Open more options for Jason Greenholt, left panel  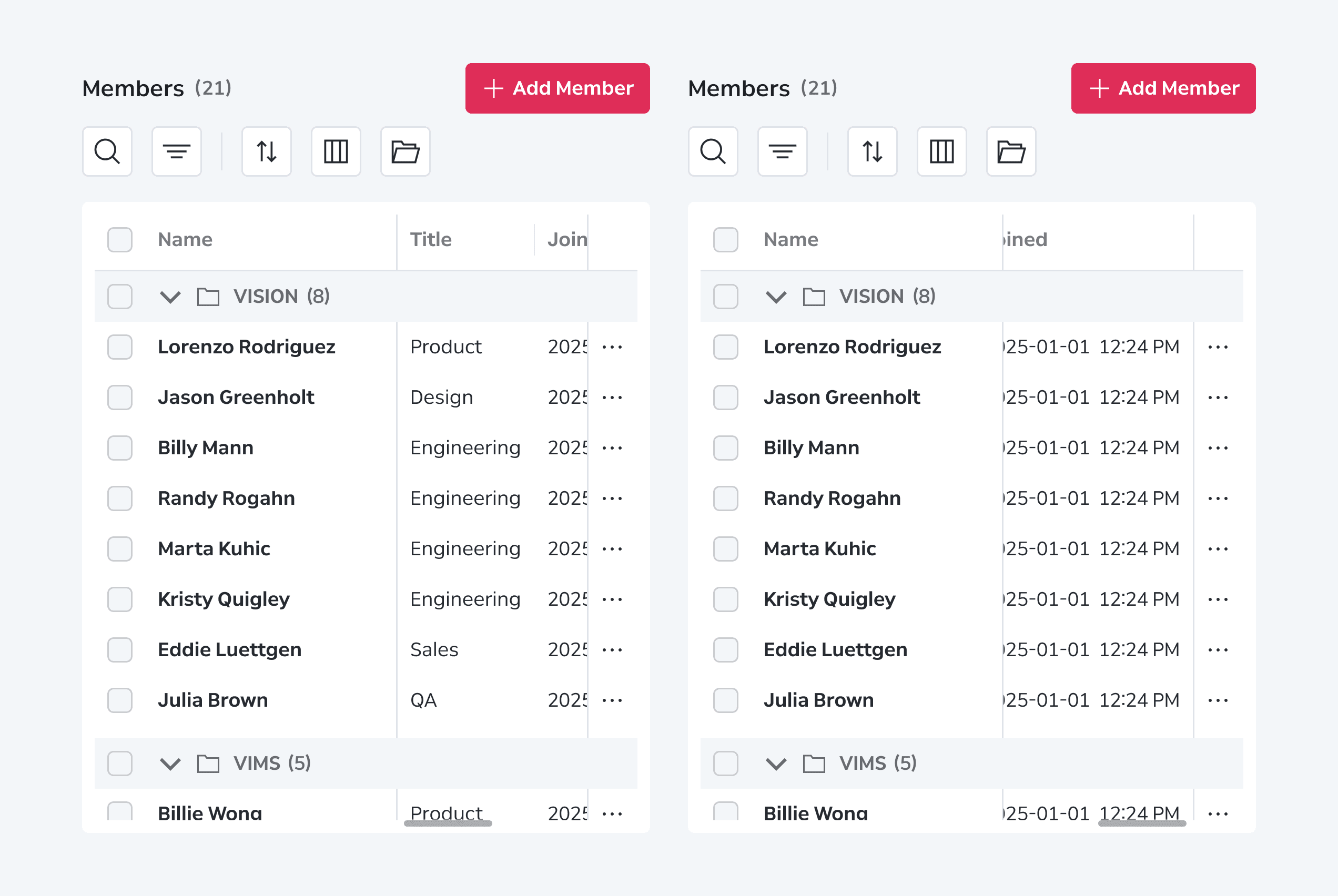click(612, 397)
